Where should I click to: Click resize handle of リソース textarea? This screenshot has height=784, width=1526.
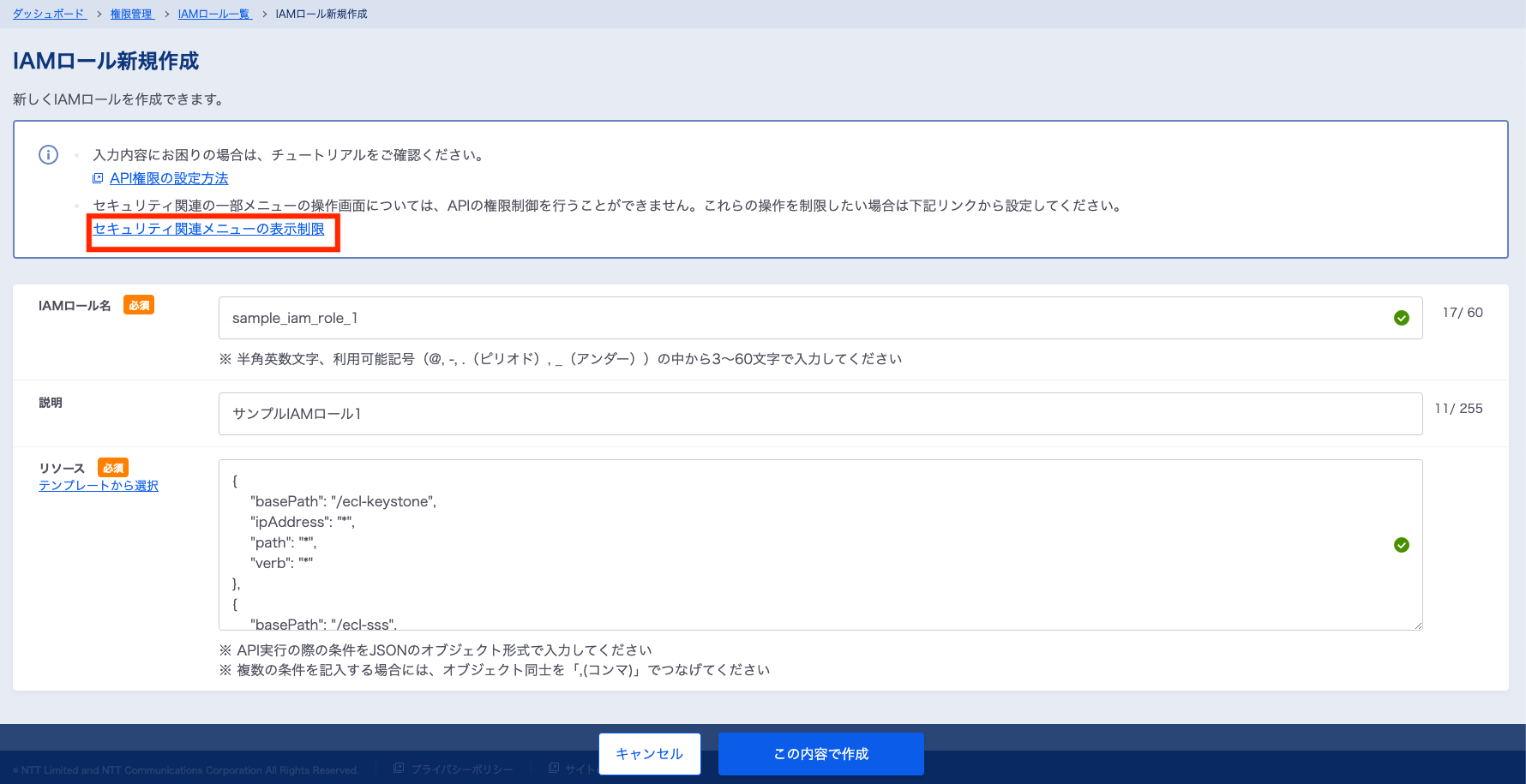[x=1418, y=625]
